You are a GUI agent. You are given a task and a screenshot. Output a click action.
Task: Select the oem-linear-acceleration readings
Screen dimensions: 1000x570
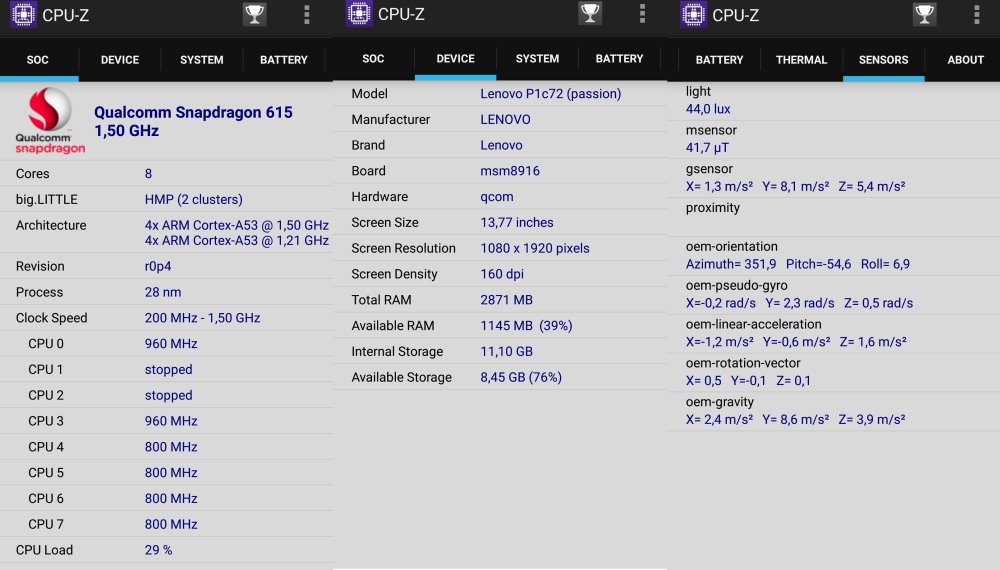point(796,342)
